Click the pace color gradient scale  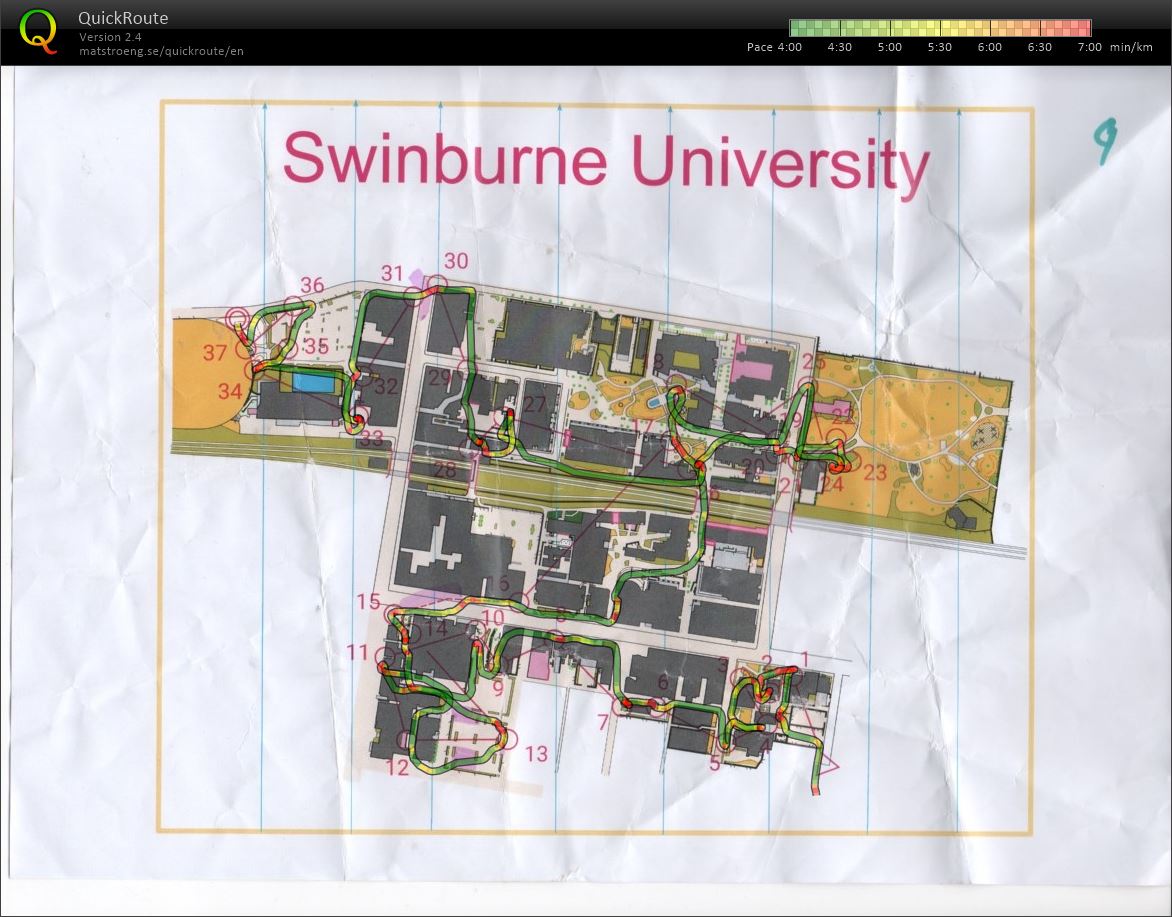point(939,28)
